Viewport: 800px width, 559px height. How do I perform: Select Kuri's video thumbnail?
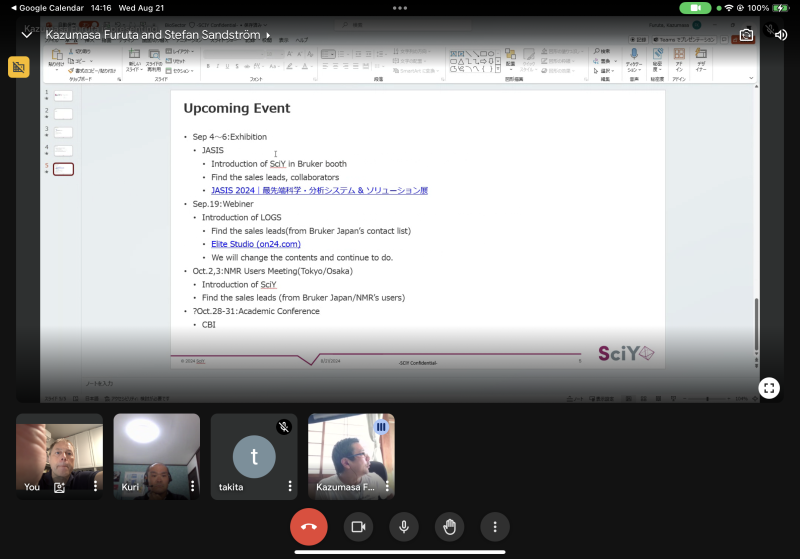coord(157,456)
